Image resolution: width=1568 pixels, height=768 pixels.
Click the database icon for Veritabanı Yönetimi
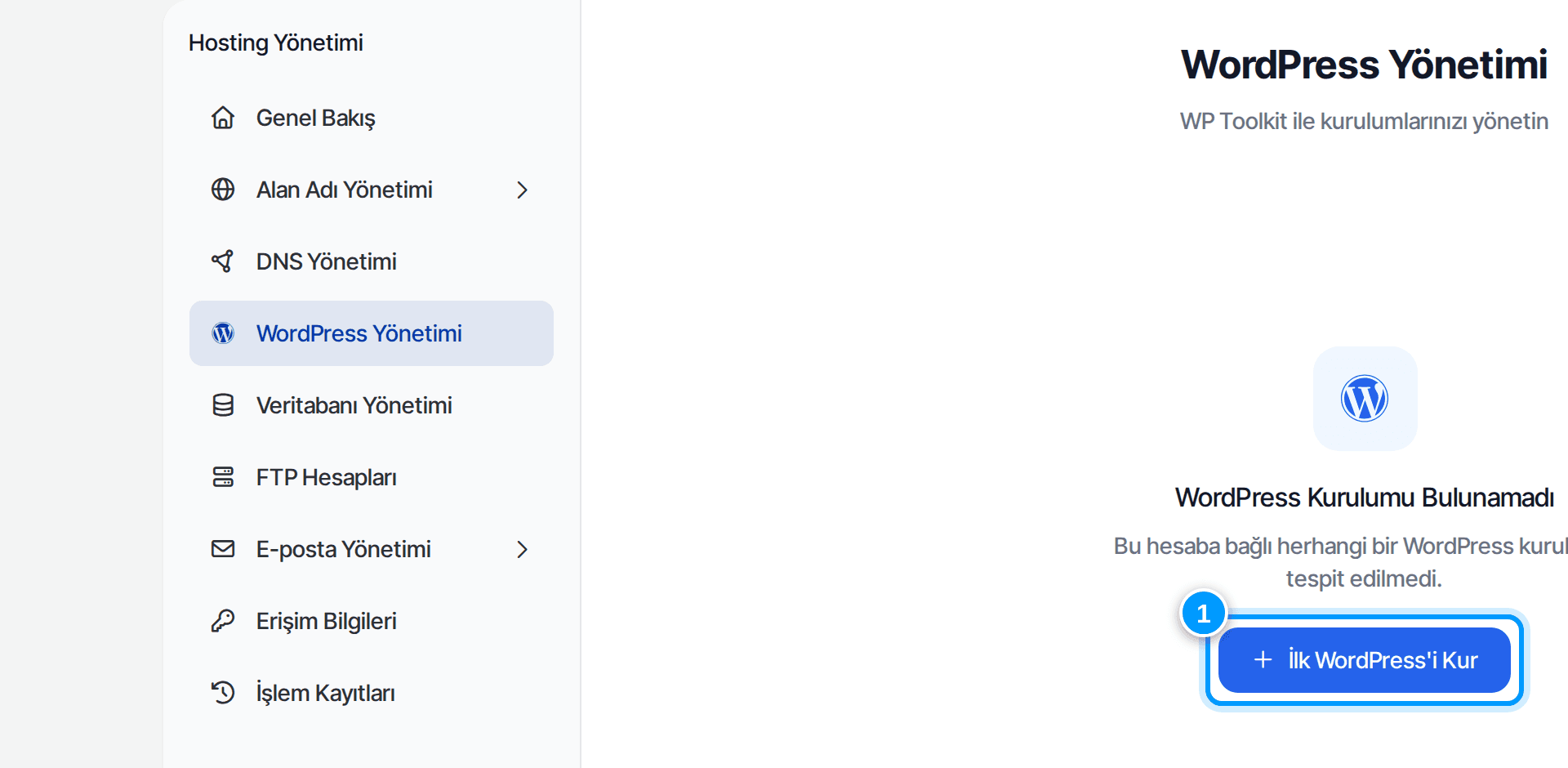pos(223,405)
